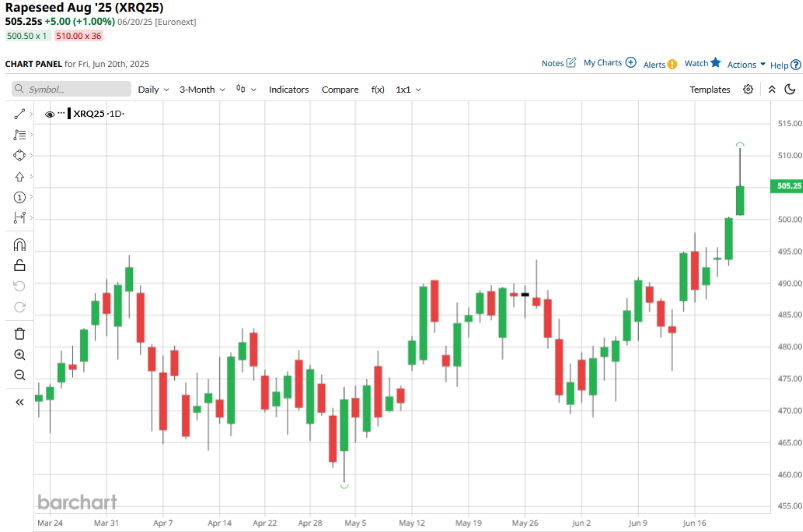Select the arrow shape annotation tool
The height and width of the screenshot is (532, 803).
coord(19,176)
